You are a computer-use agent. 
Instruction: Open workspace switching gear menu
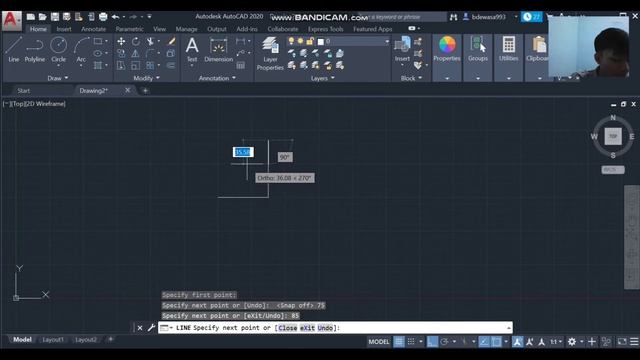572,342
